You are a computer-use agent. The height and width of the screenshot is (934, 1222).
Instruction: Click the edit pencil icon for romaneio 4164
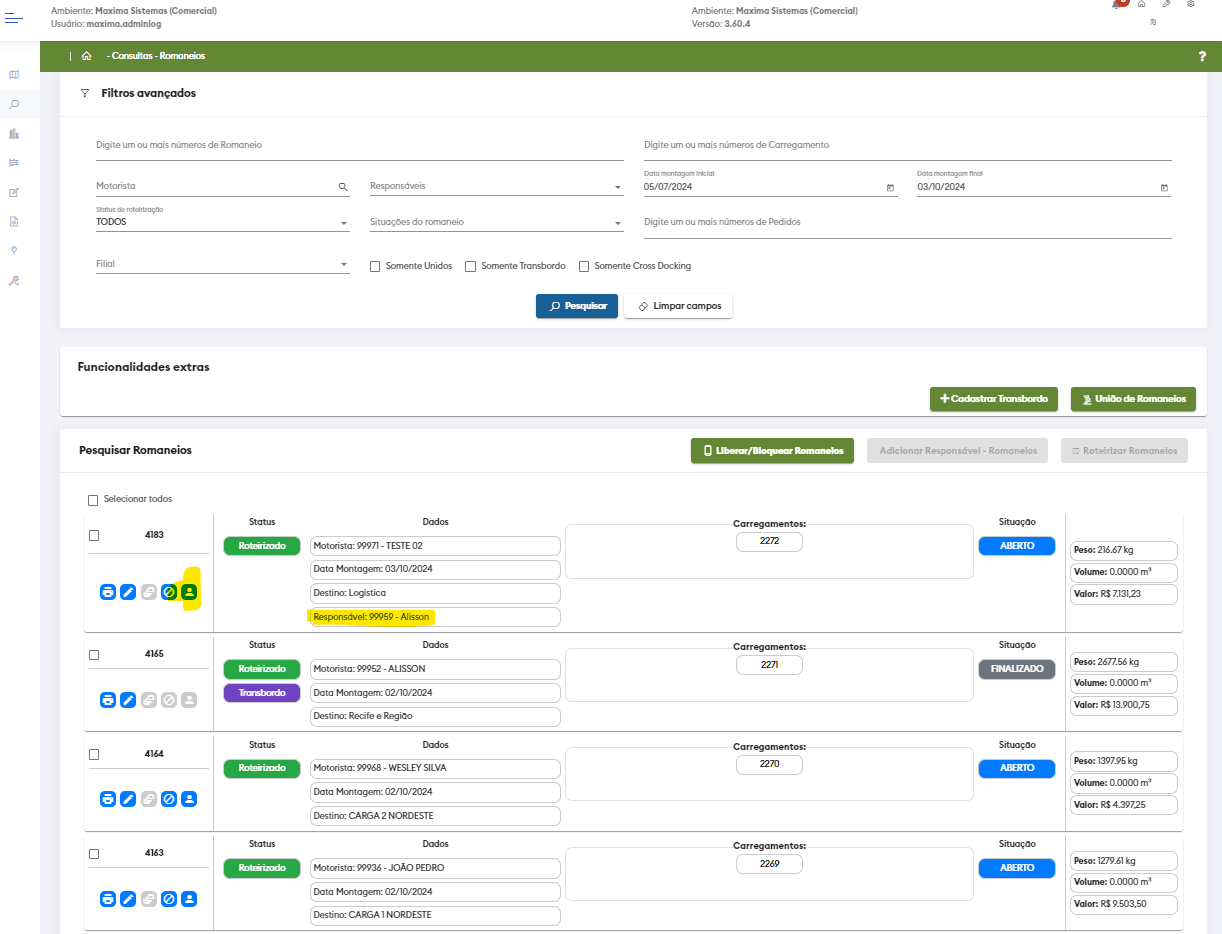click(128, 799)
